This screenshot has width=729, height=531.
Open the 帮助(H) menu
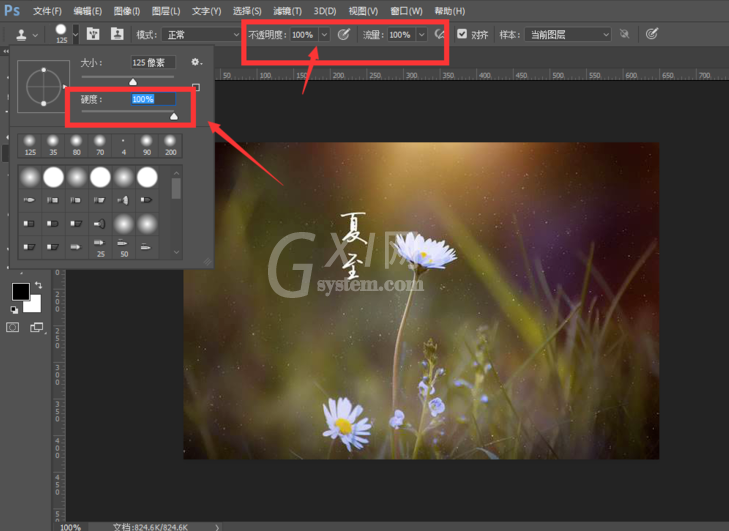450,11
